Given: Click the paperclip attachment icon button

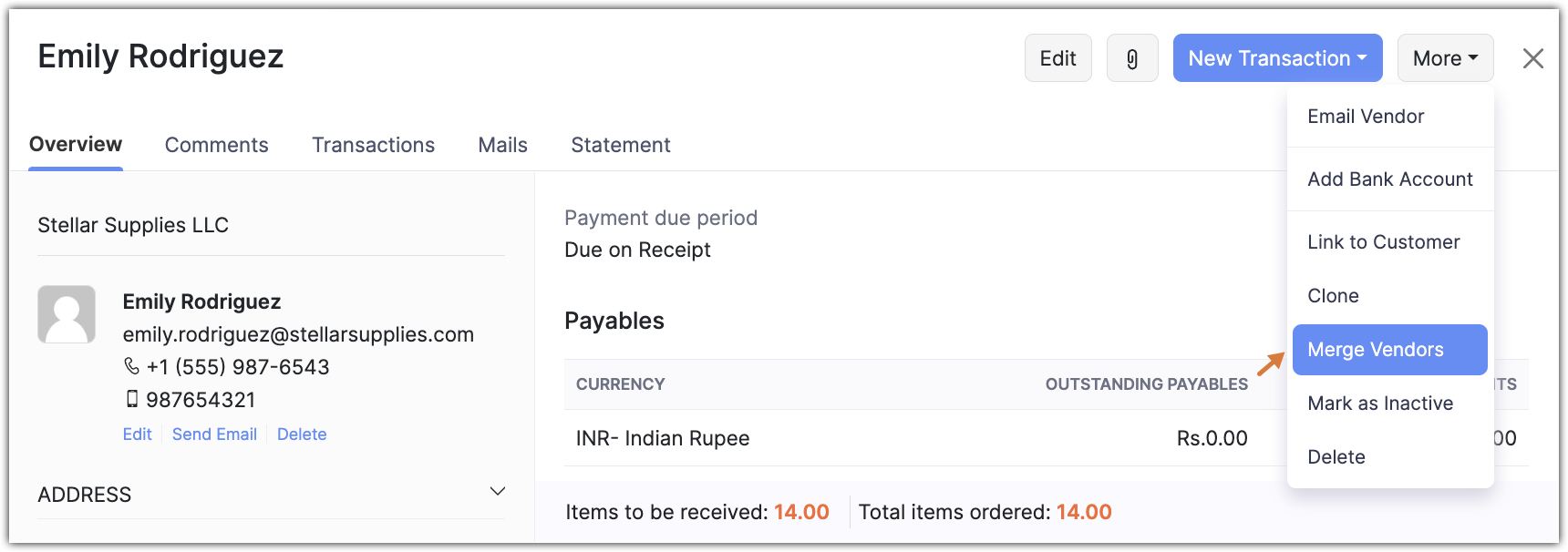Looking at the screenshot, I should 1132,58.
